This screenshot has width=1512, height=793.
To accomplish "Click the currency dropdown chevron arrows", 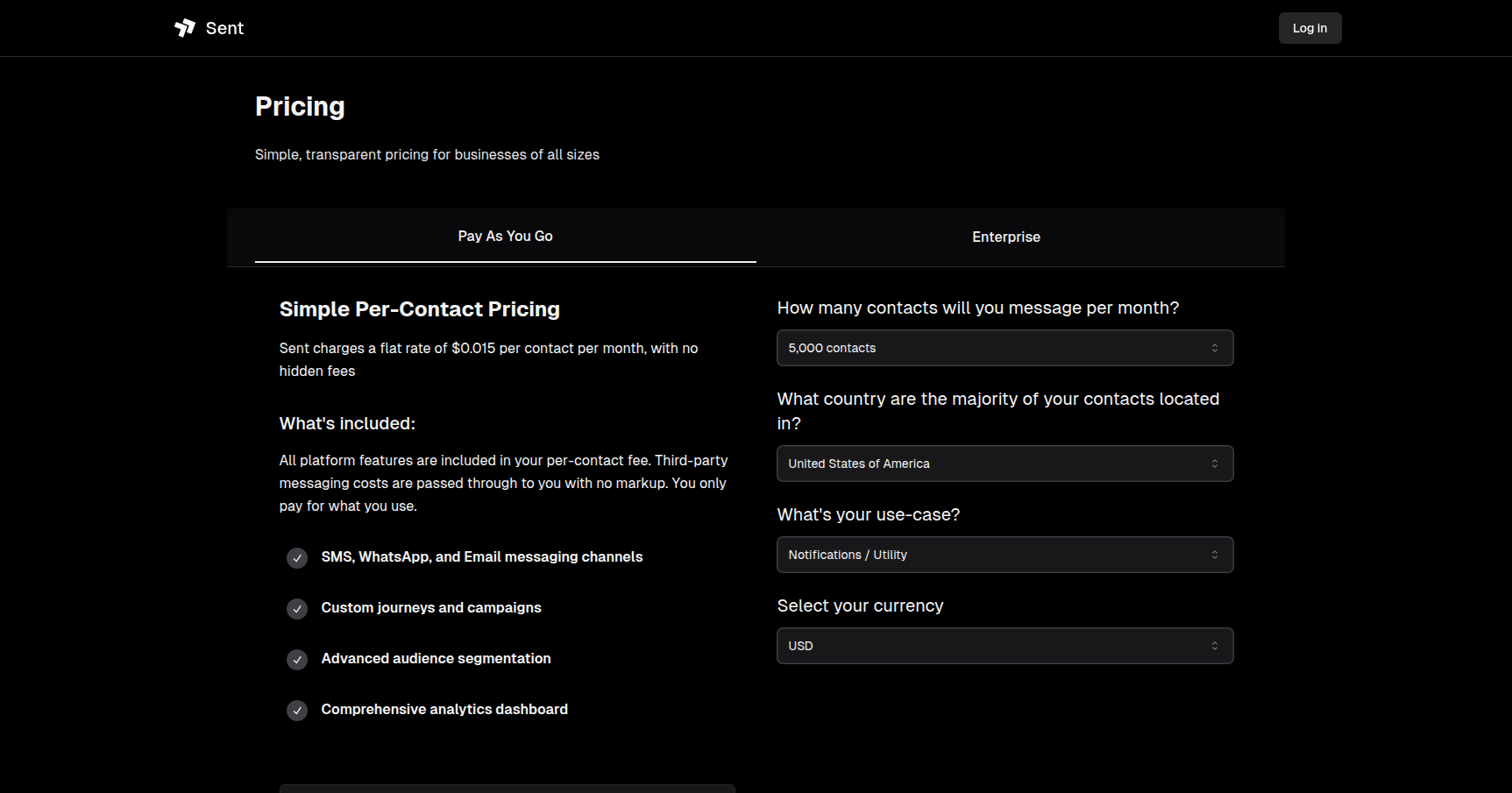I will click(x=1215, y=646).
